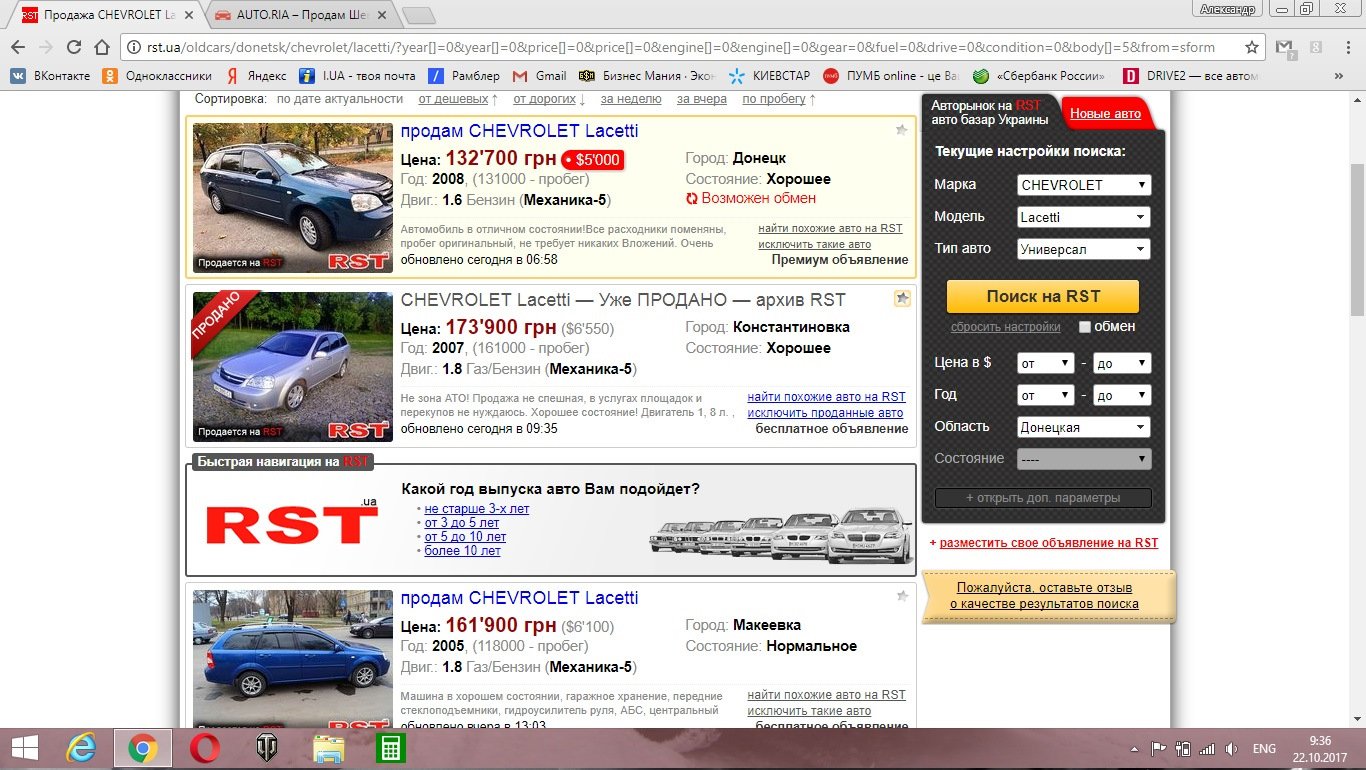Choose the более 10 лет link
This screenshot has height=770, width=1366.
pos(463,551)
